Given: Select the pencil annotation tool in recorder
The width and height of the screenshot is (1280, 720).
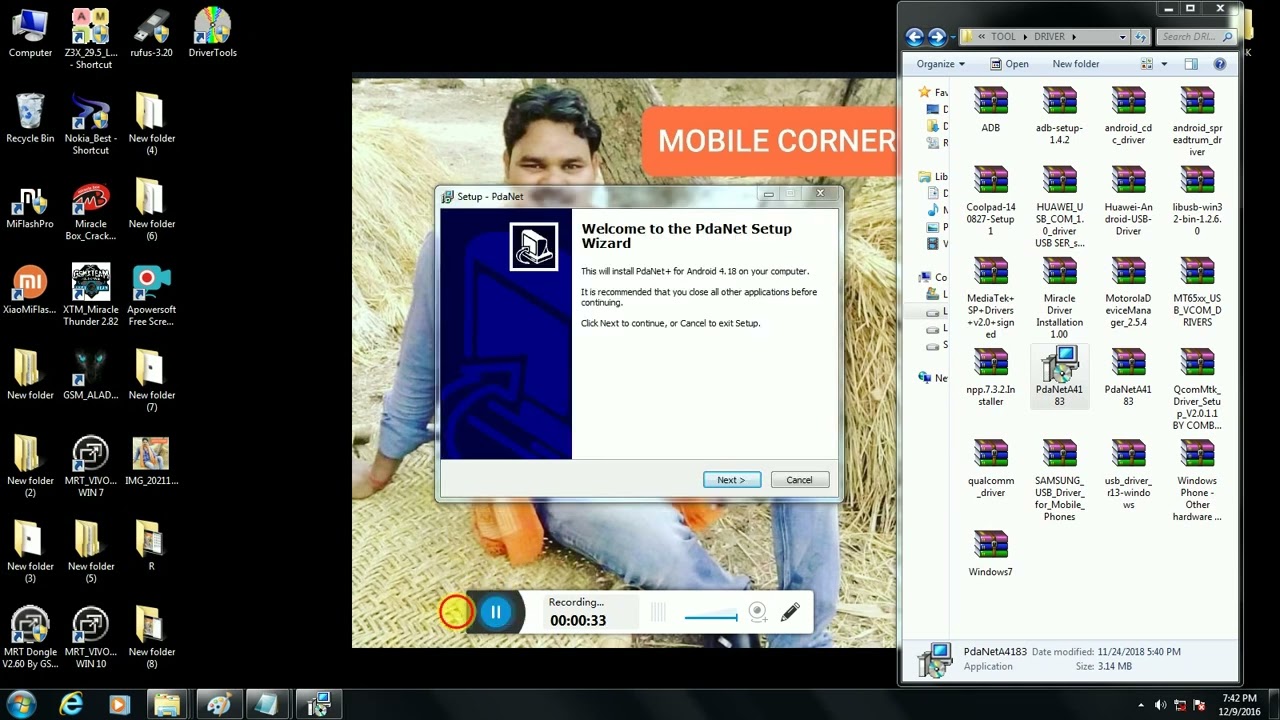Looking at the screenshot, I should (x=790, y=612).
